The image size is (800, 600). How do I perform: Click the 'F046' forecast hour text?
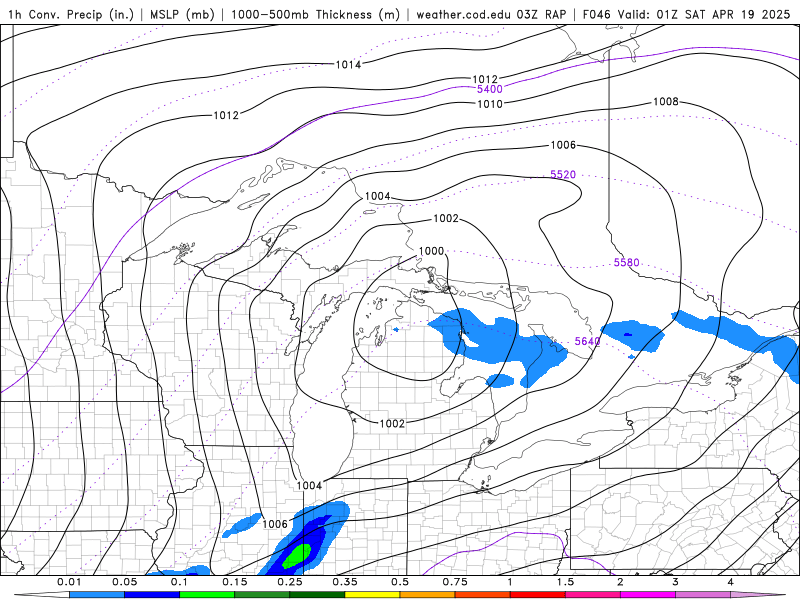pyautogui.click(x=597, y=14)
